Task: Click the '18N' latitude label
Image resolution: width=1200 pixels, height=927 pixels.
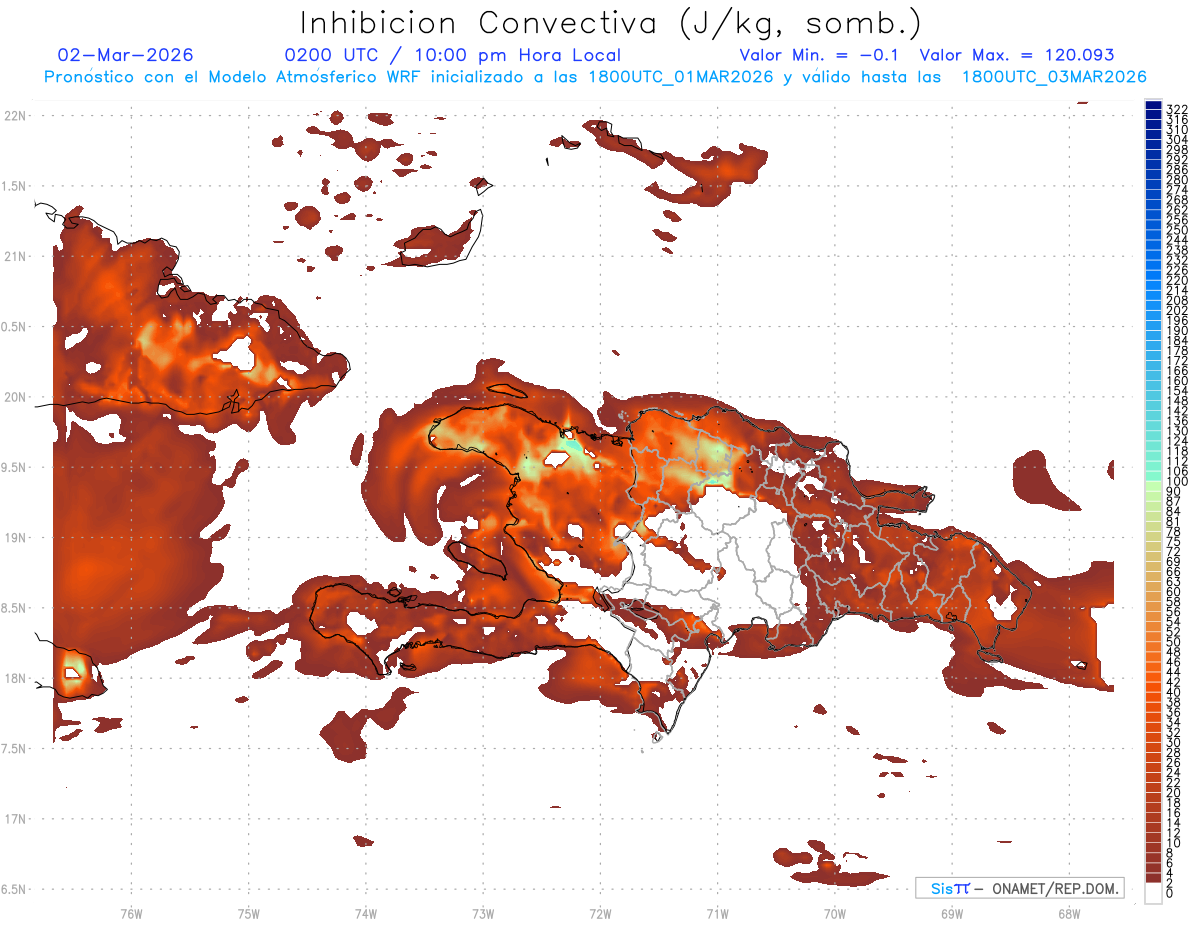Action: pyautogui.click(x=15, y=678)
